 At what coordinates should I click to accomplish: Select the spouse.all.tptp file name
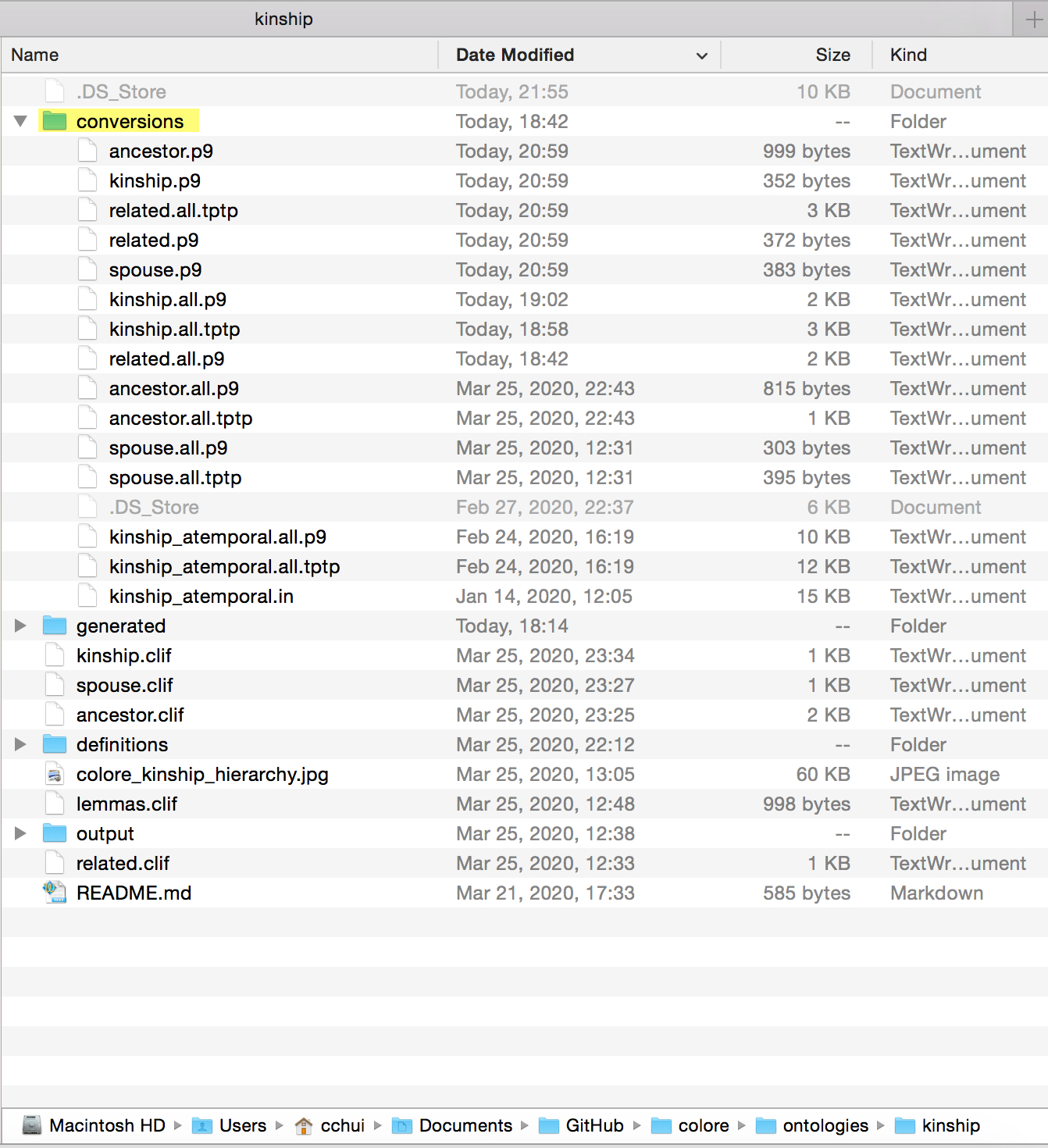click(x=175, y=477)
